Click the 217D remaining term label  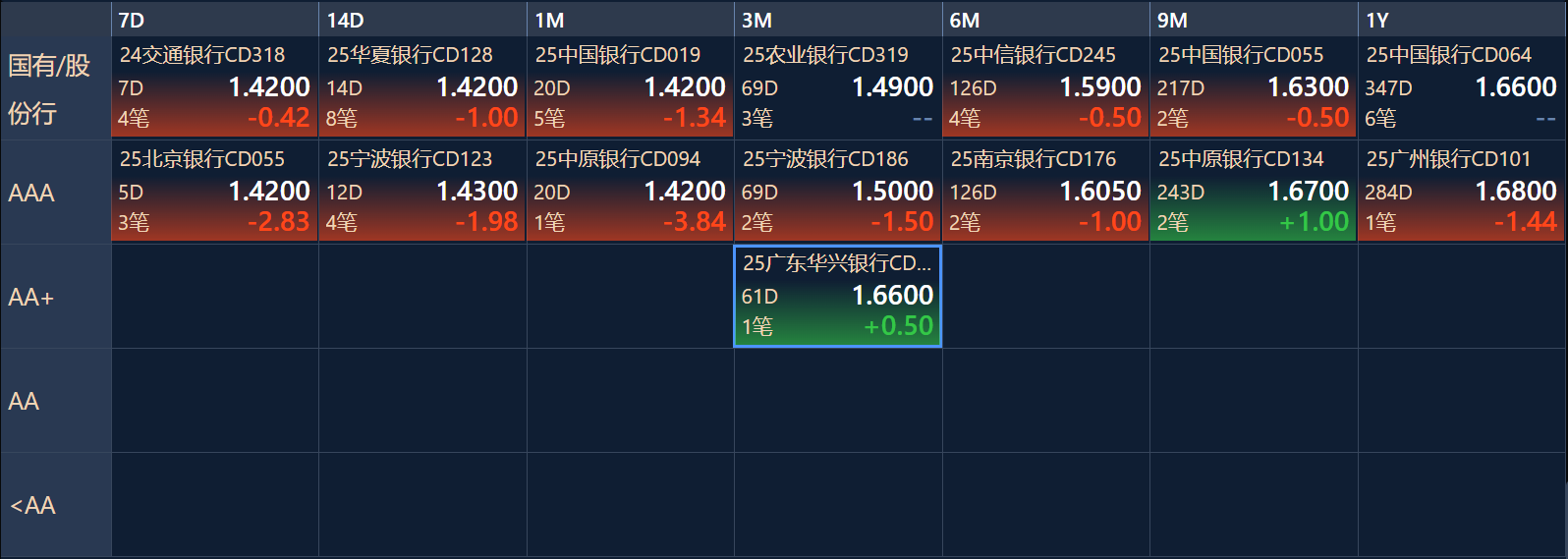pyautogui.click(x=1181, y=88)
